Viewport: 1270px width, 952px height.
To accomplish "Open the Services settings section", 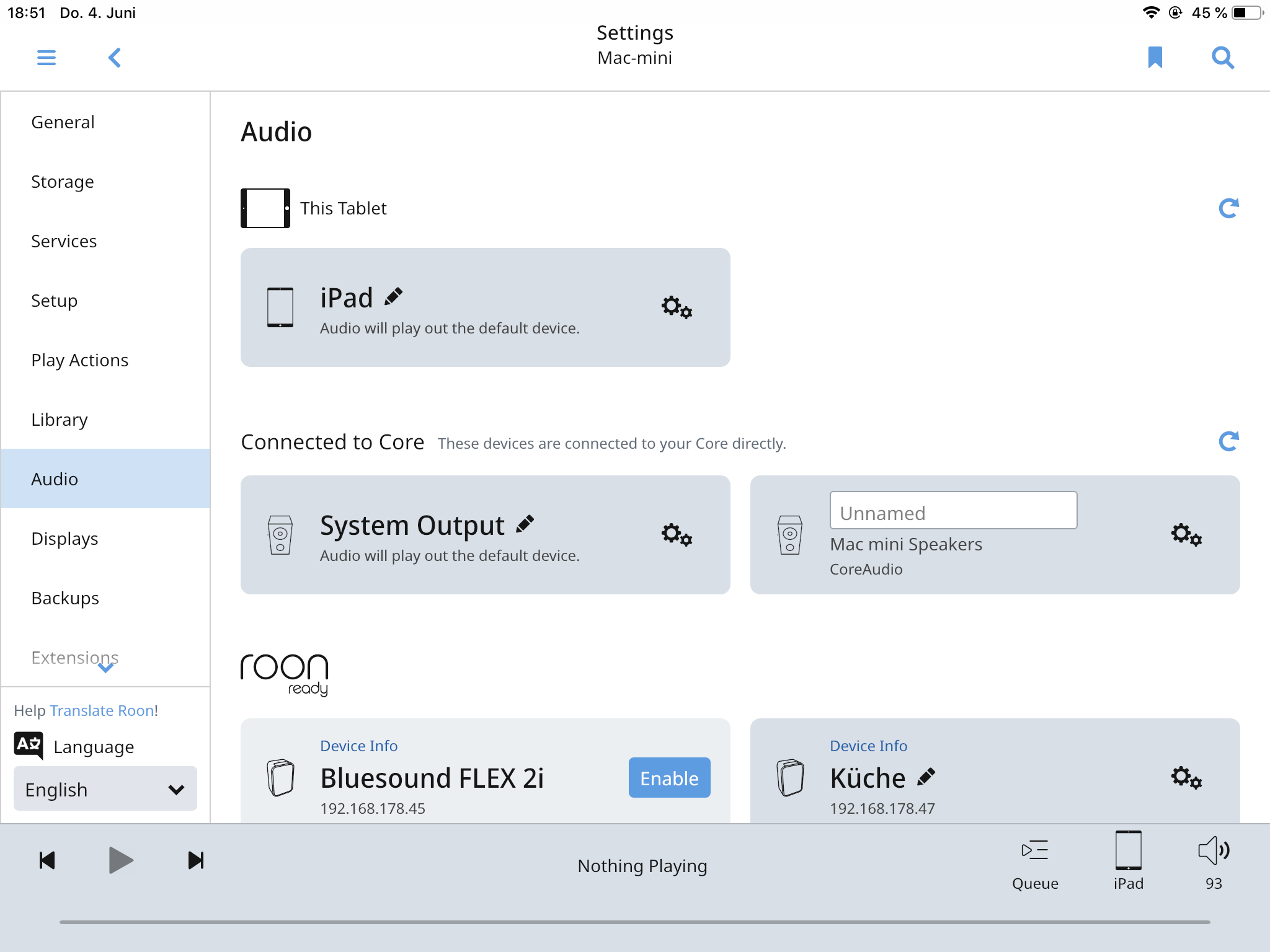I will [105, 241].
